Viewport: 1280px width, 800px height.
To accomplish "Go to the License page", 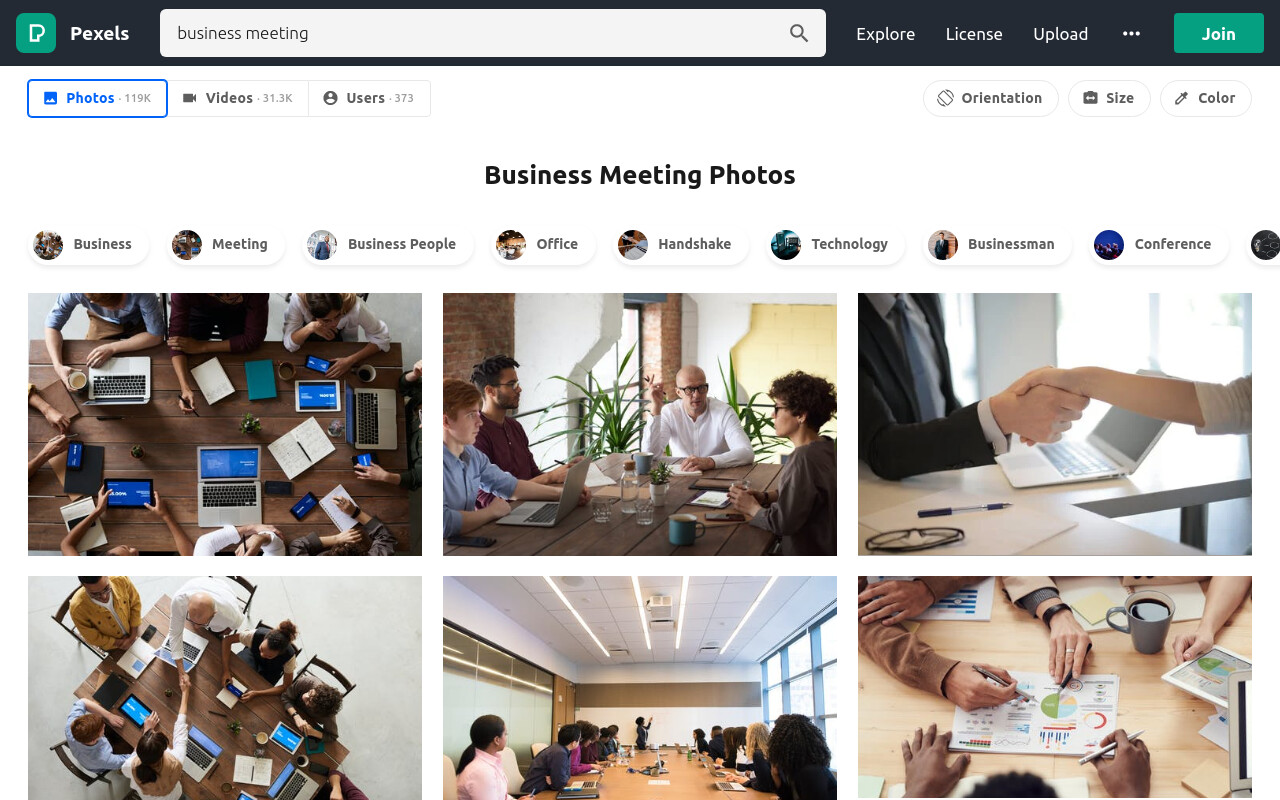I will pyautogui.click(x=974, y=33).
